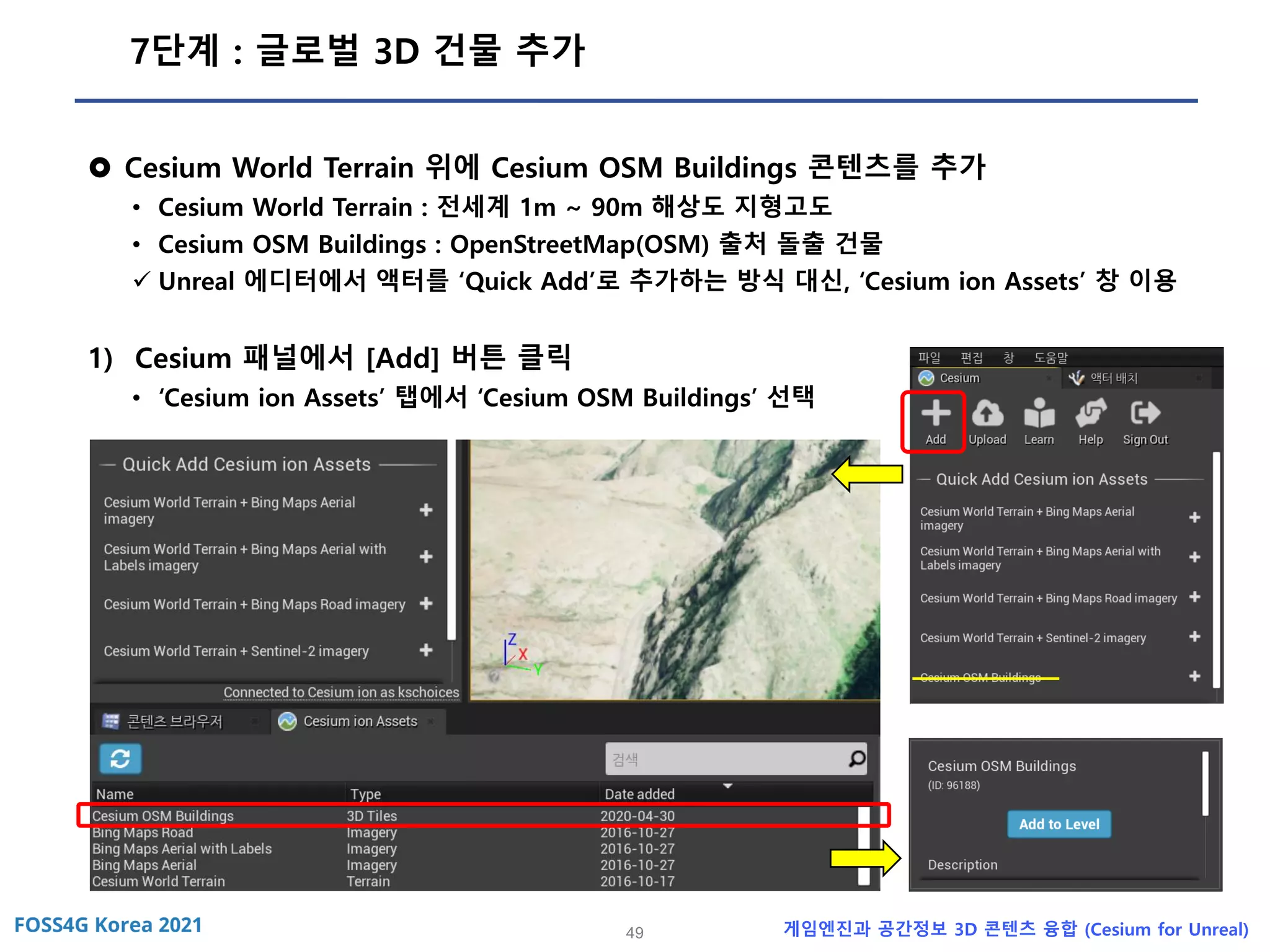
Task: Click the 2016-10-17 date cell
Action: tap(637, 881)
